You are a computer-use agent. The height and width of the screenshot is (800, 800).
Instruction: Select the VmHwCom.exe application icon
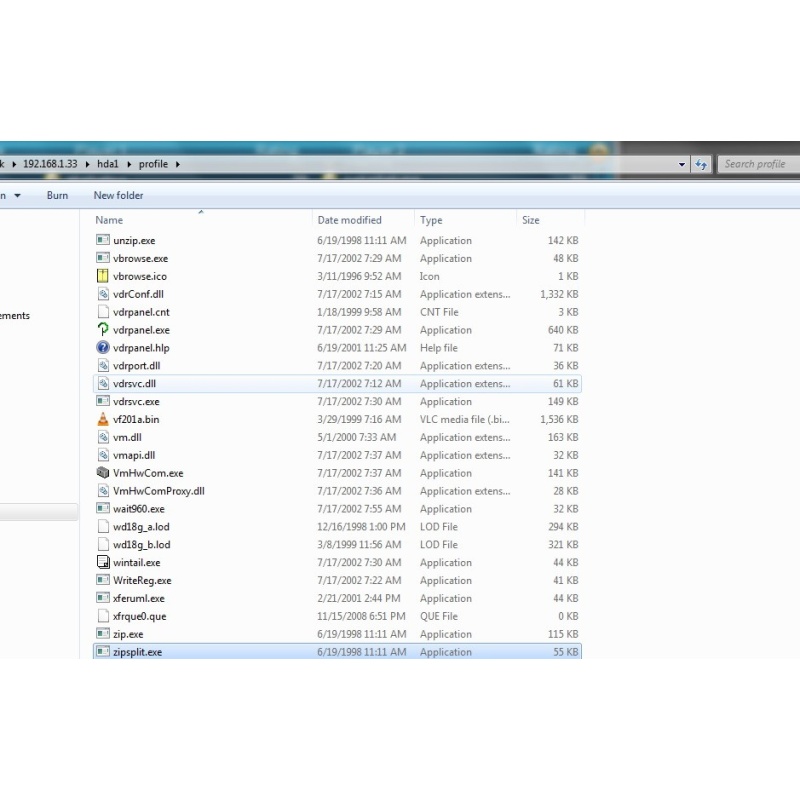pos(103,473)
